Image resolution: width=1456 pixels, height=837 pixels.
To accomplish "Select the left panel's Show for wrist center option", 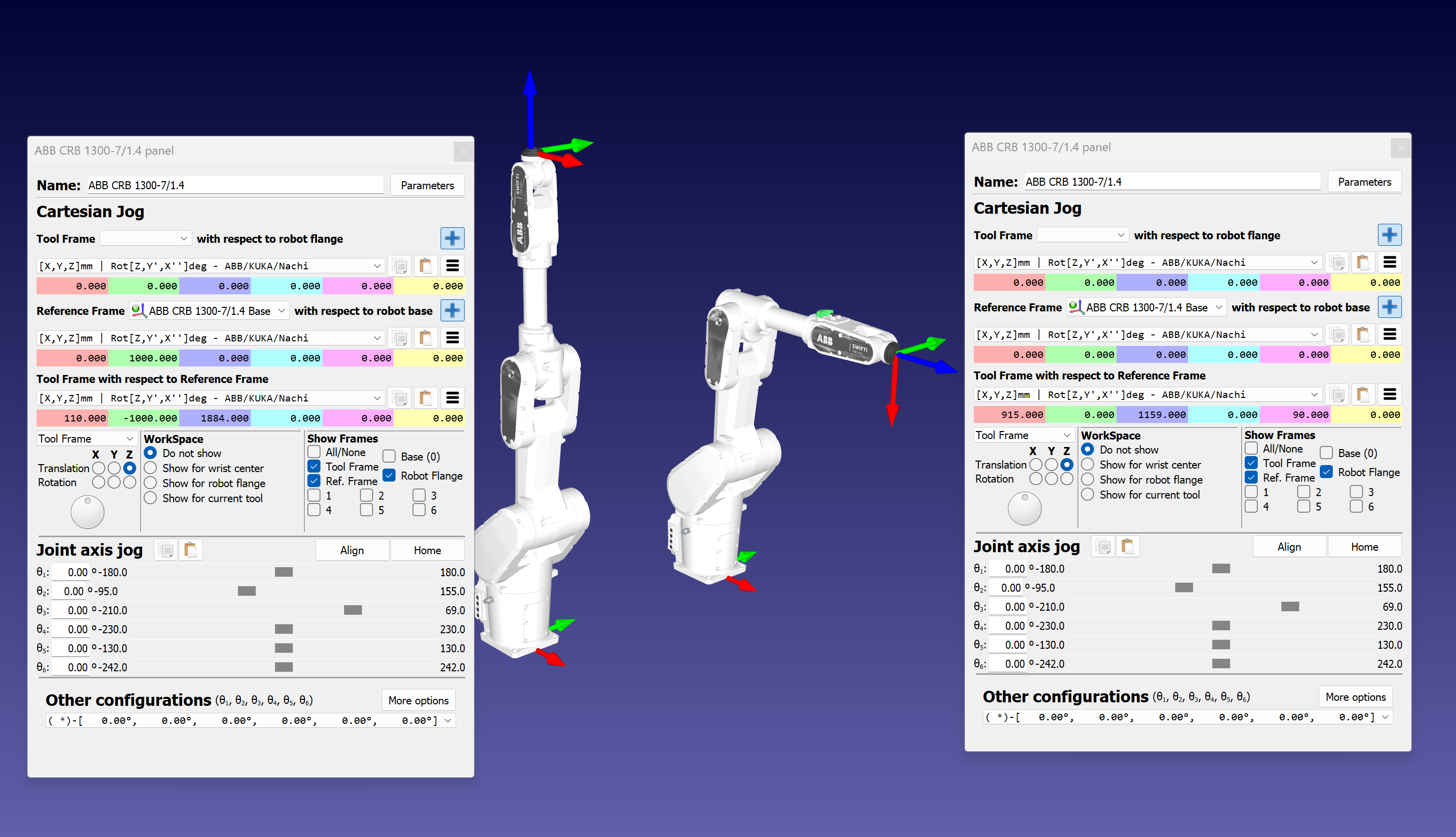I will point(151,468).
